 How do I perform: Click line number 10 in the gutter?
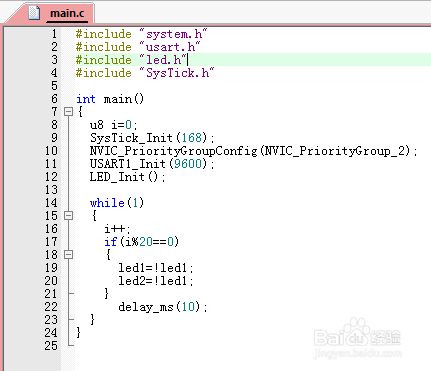51,151
